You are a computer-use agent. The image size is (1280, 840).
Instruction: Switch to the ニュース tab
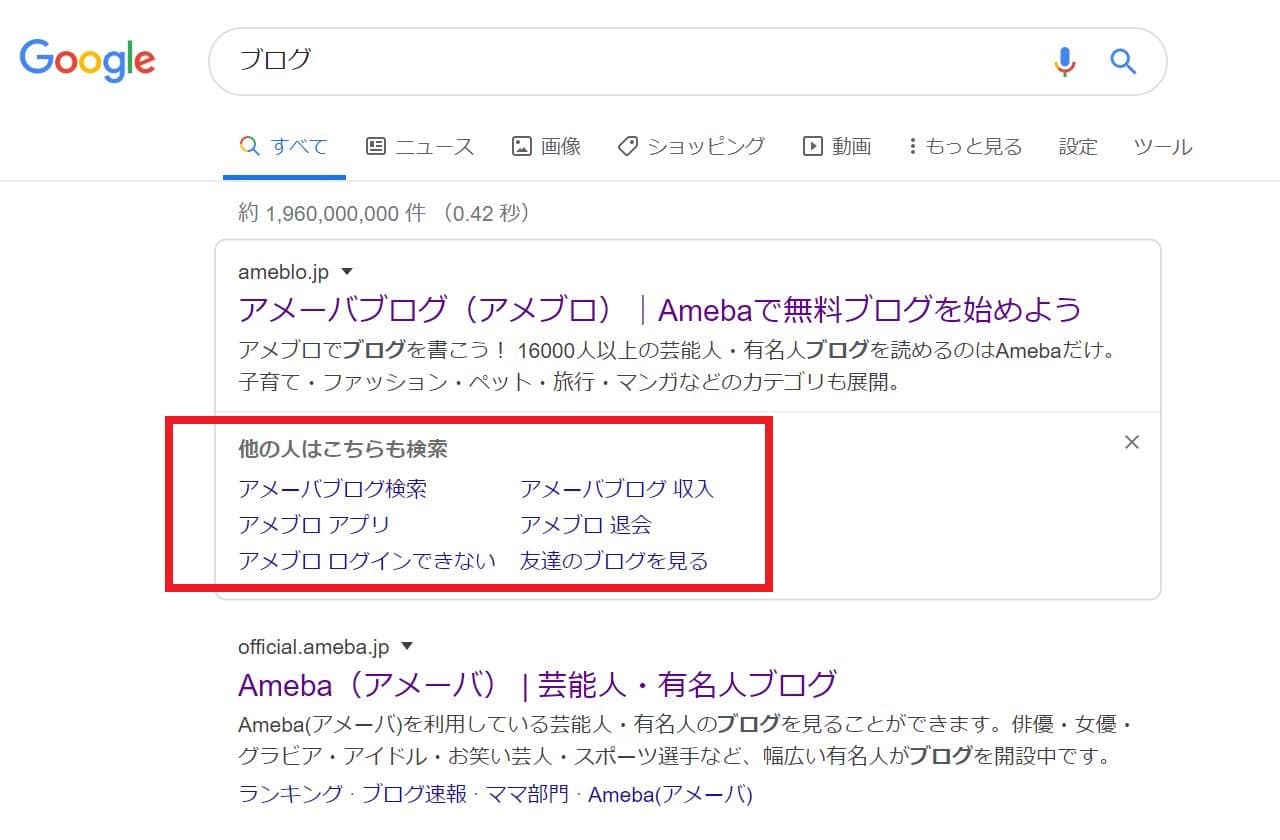point(420,147)
